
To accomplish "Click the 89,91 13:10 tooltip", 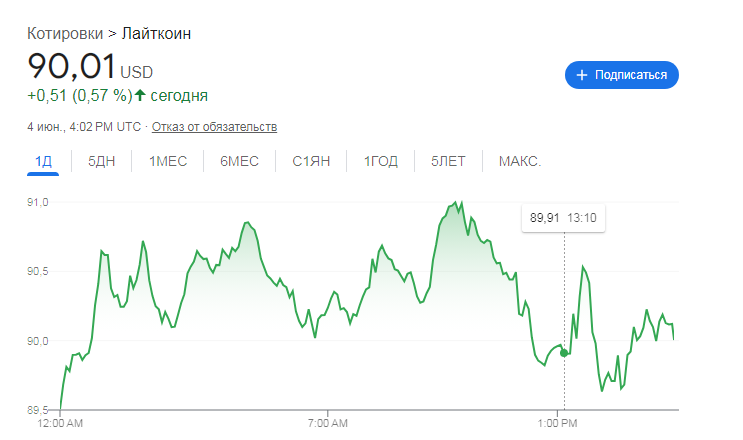I will point(563,218).
